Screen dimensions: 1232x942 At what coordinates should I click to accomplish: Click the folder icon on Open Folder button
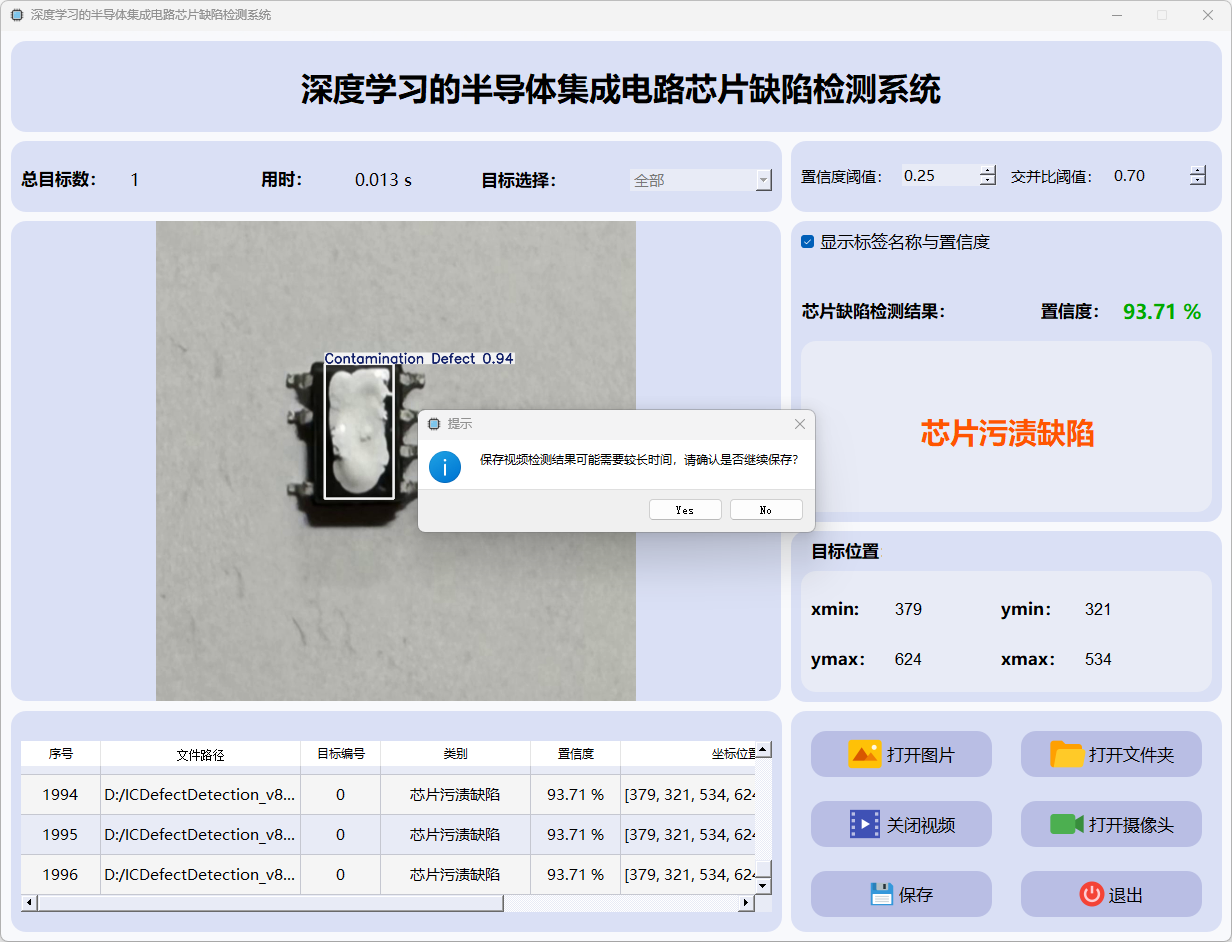1067,754
